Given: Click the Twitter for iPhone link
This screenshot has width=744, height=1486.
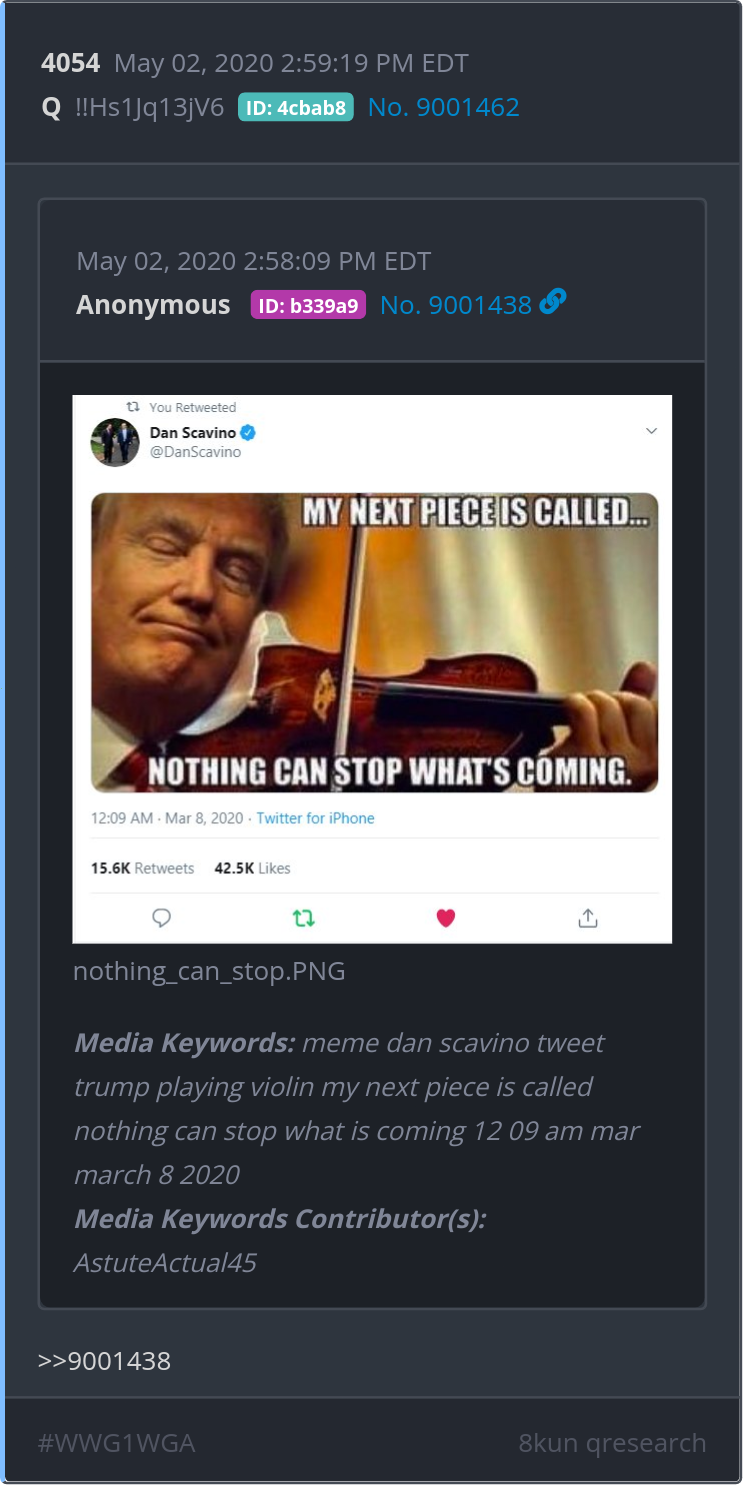Looking at the screenshot, I should pos(315,818).
